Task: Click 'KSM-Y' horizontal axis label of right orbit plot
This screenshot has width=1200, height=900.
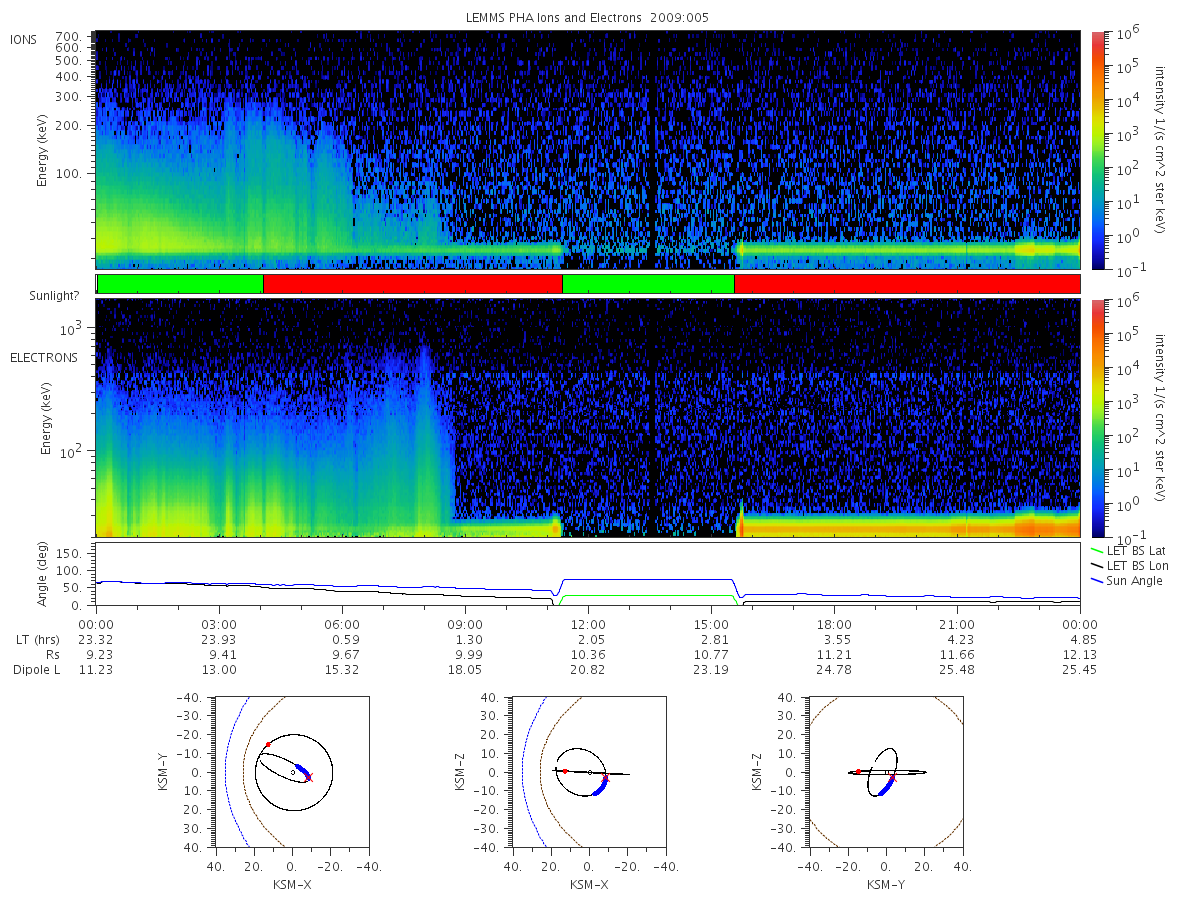Action: tap(884, 885)
